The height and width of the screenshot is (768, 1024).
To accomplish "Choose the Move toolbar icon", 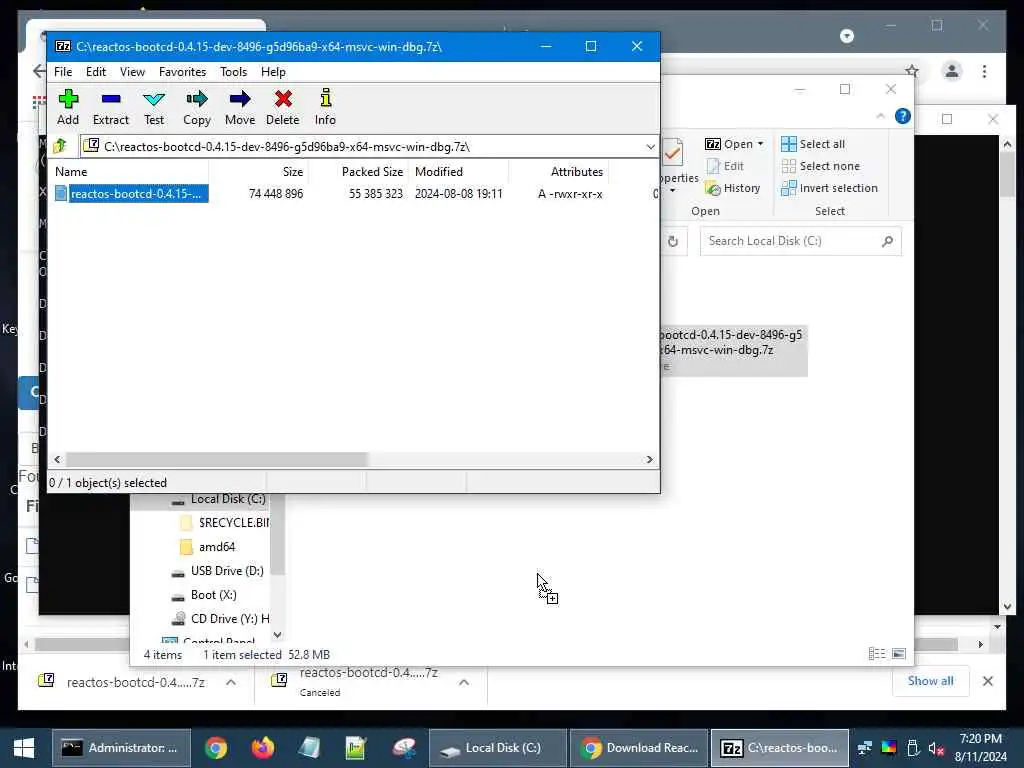I will tap(240, 107).
